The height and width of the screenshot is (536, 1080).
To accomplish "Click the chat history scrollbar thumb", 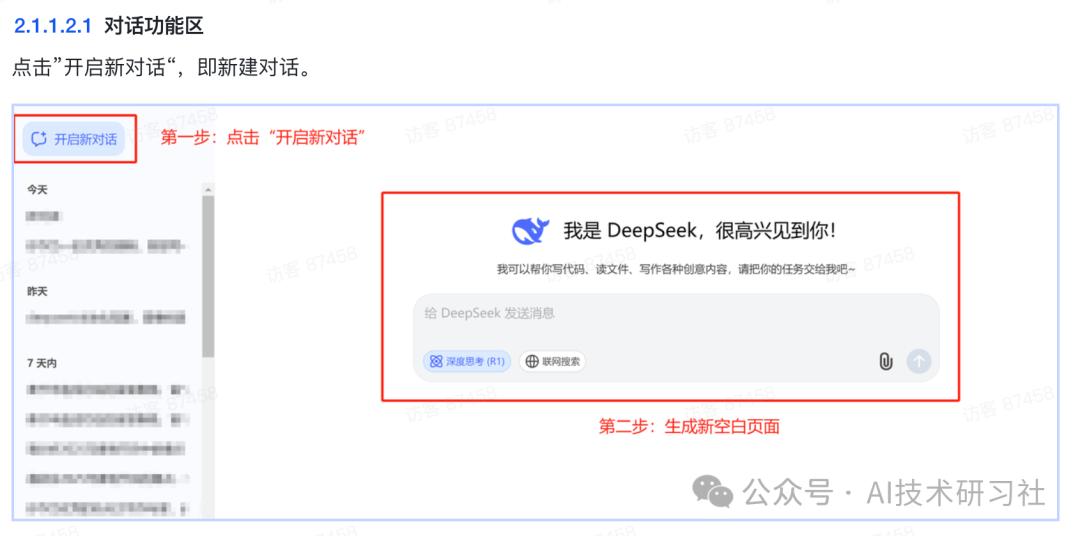I will tap(207, 276).
